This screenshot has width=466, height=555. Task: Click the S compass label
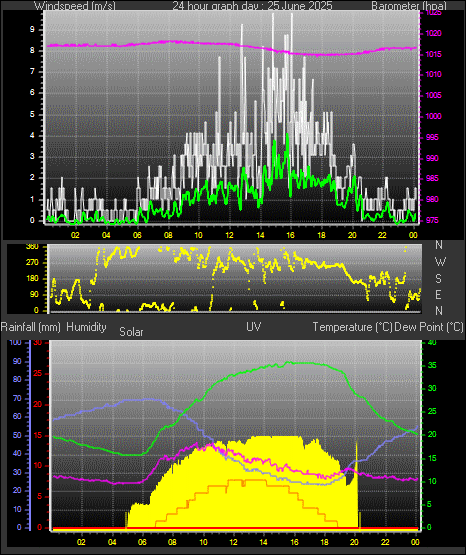click(438, 279)
